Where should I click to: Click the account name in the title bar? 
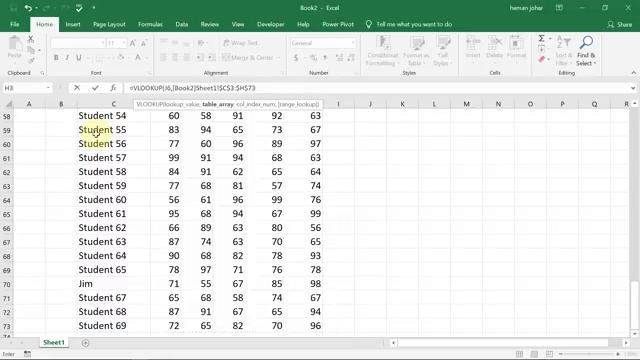click(526, 8)
